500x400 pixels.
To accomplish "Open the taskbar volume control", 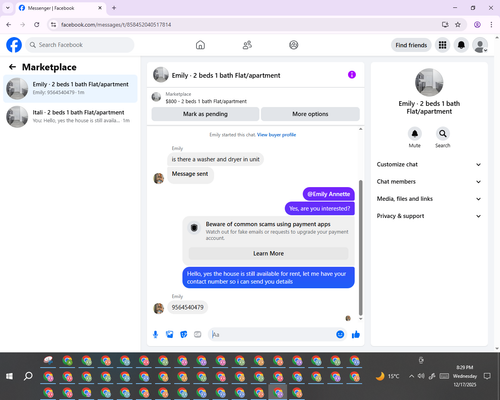I will [x=421, y=376].
